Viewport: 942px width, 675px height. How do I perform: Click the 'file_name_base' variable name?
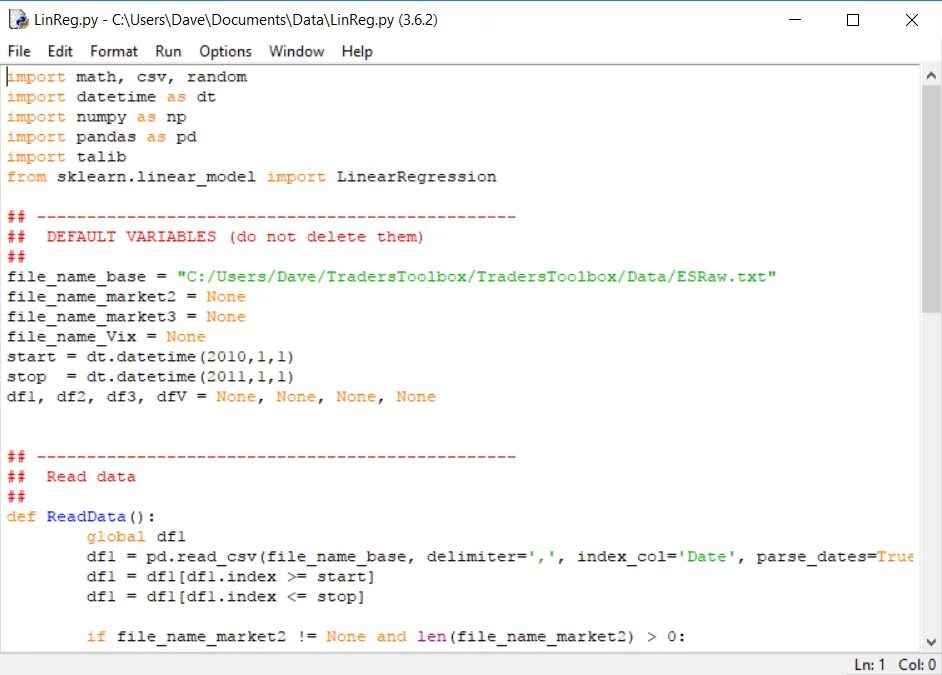coord(76,277)
